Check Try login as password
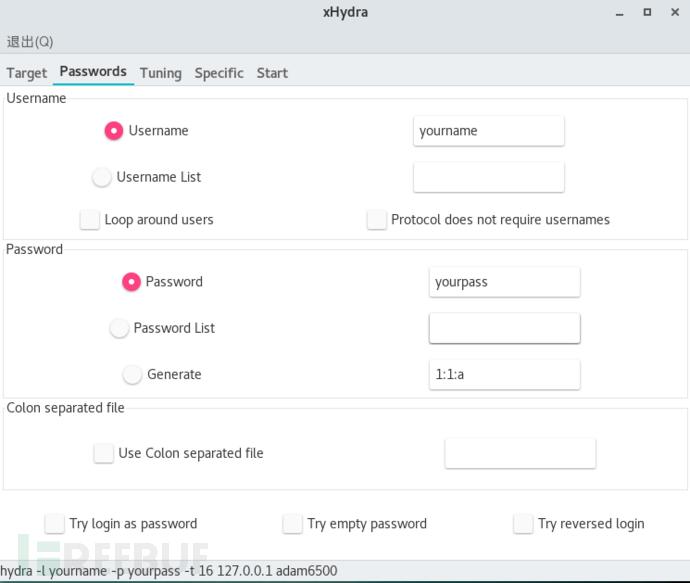Screen dimensions: 690x583 (55, 524)
